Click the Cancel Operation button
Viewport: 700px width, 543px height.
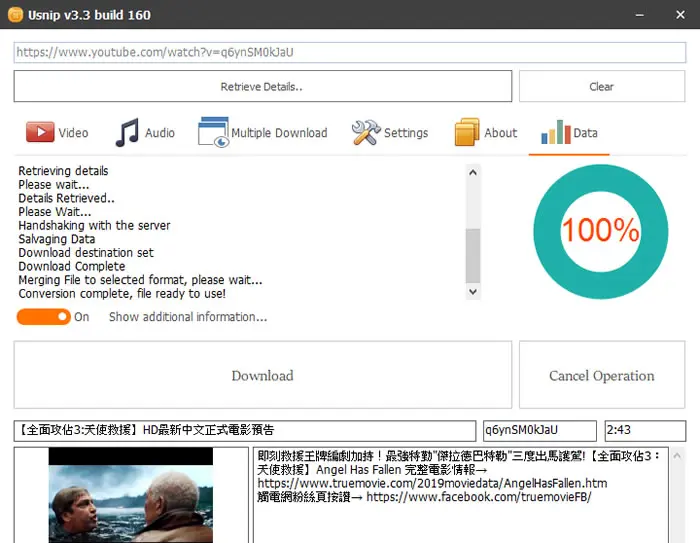click(602, 375)
